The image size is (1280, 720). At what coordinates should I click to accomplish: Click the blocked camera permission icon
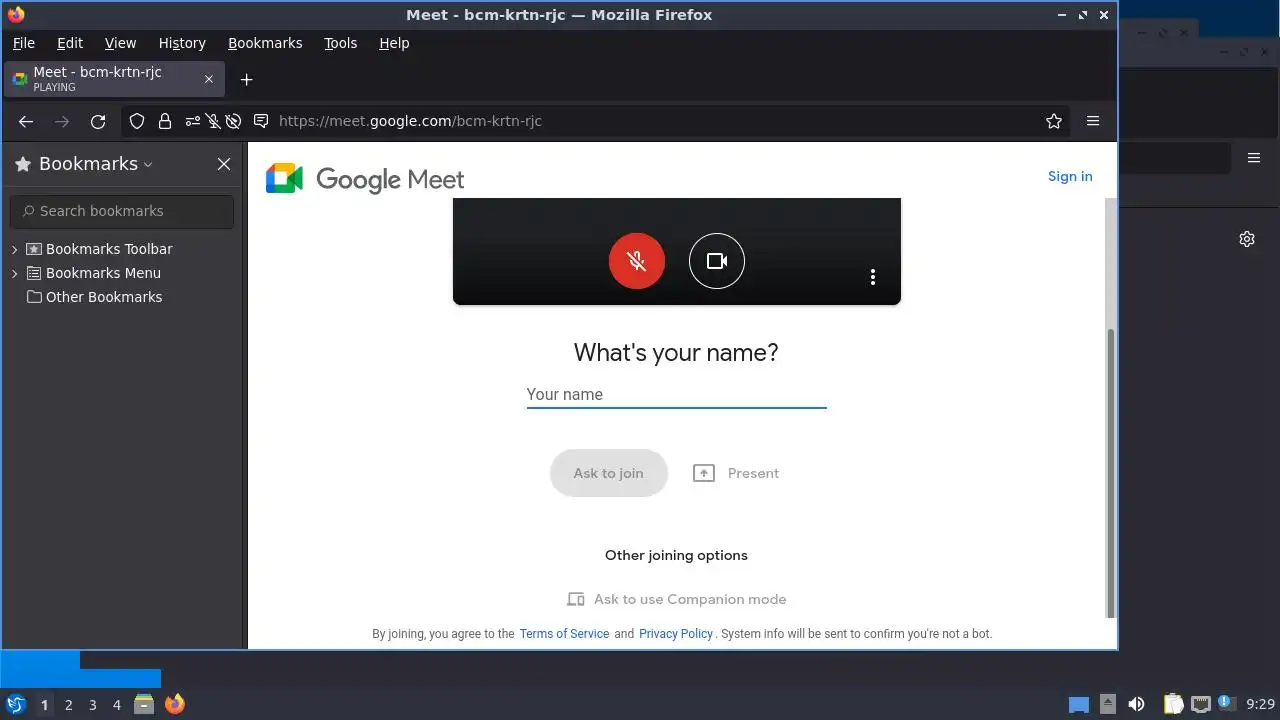click(x=233, y=121)
